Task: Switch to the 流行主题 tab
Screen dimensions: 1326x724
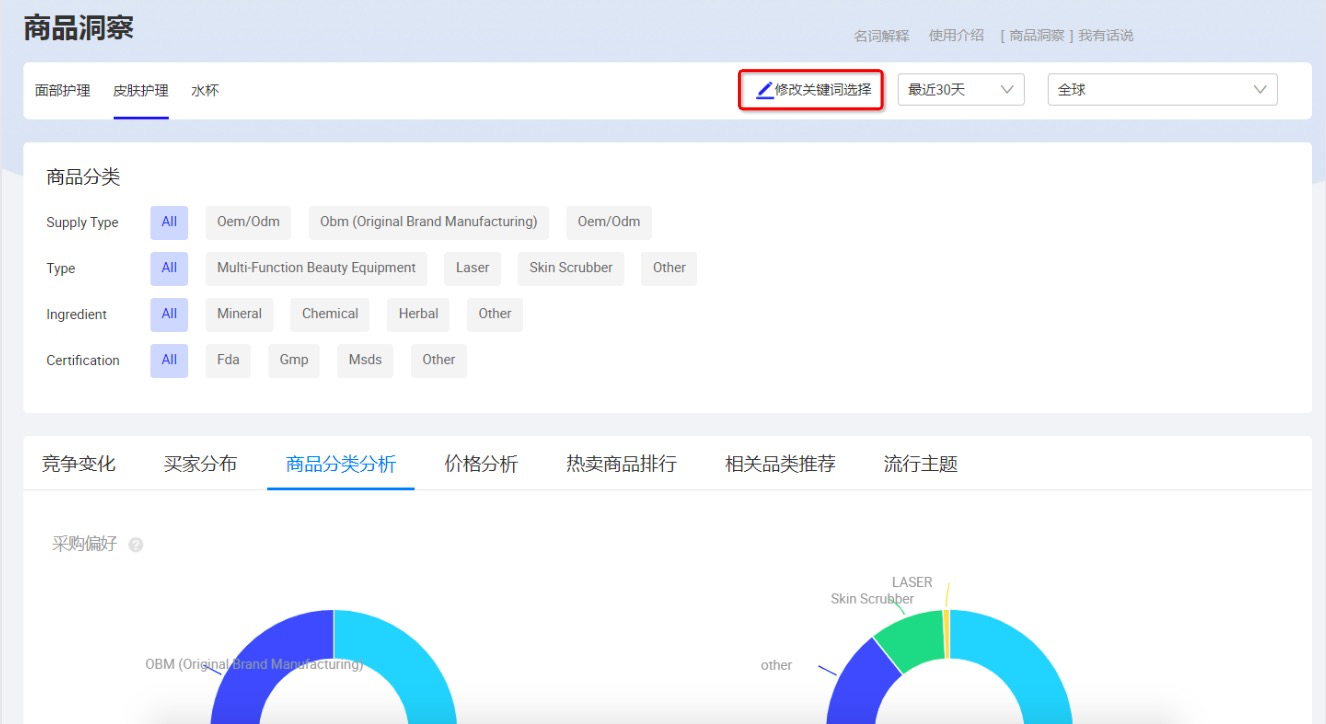Action: pos(920,464)
